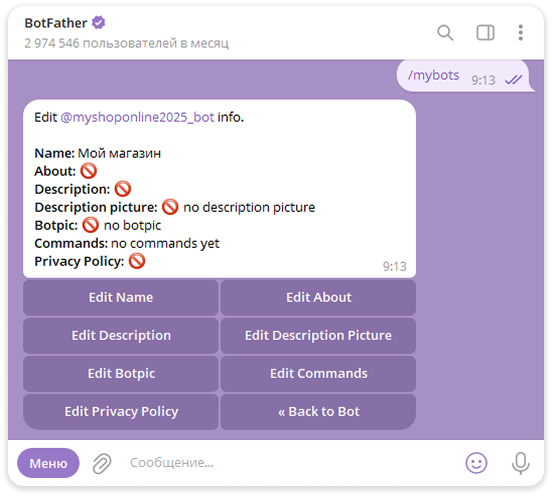Viewport: 552px width, 496px height.
Task: Click the Edit Name button
Action: 121,298
